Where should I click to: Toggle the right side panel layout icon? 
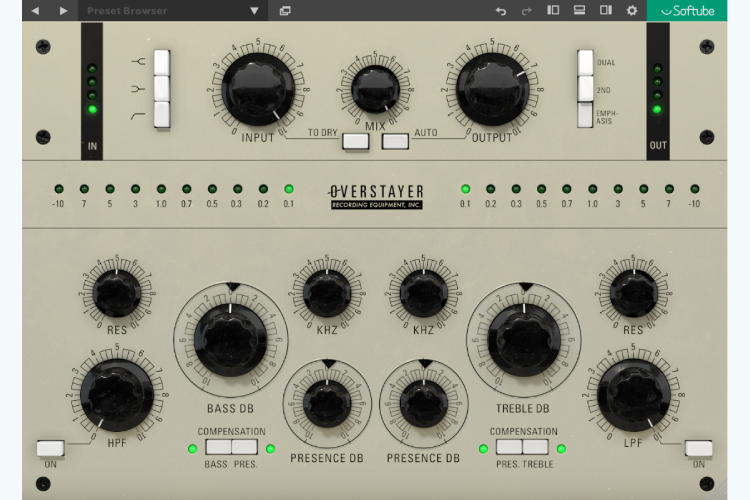[x=606, y=10]
